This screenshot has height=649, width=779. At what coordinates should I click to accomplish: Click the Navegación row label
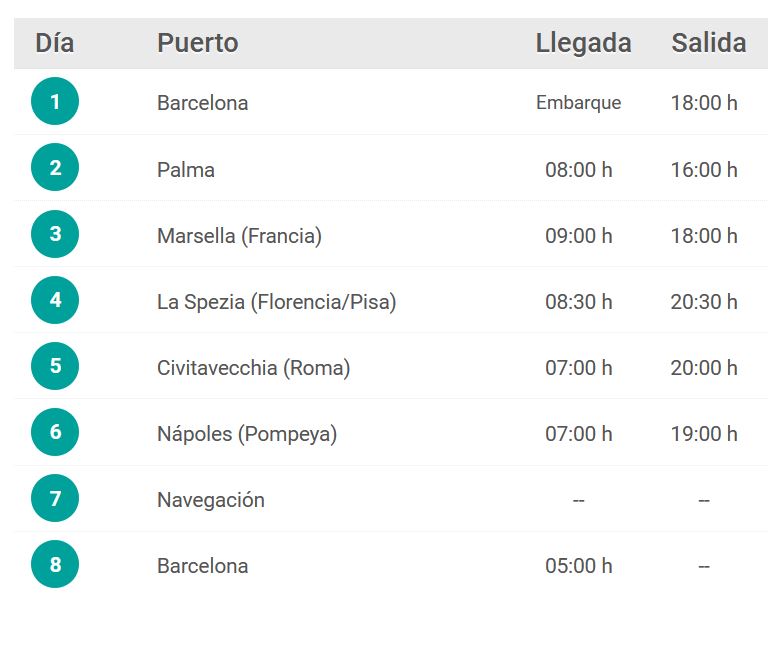click(x=211, y=500)
